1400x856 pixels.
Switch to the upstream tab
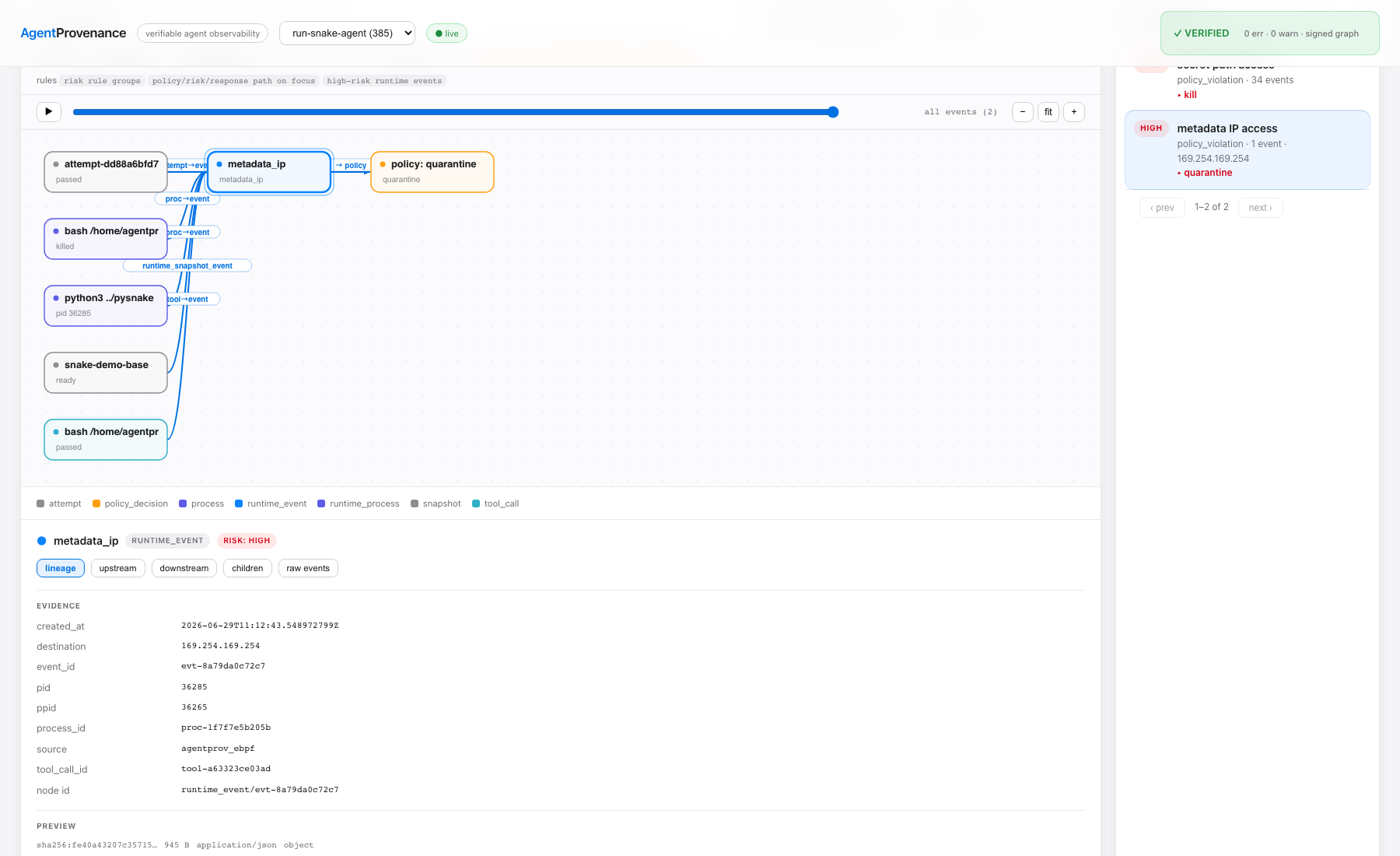pyautogui.click(x=117, y=568)
